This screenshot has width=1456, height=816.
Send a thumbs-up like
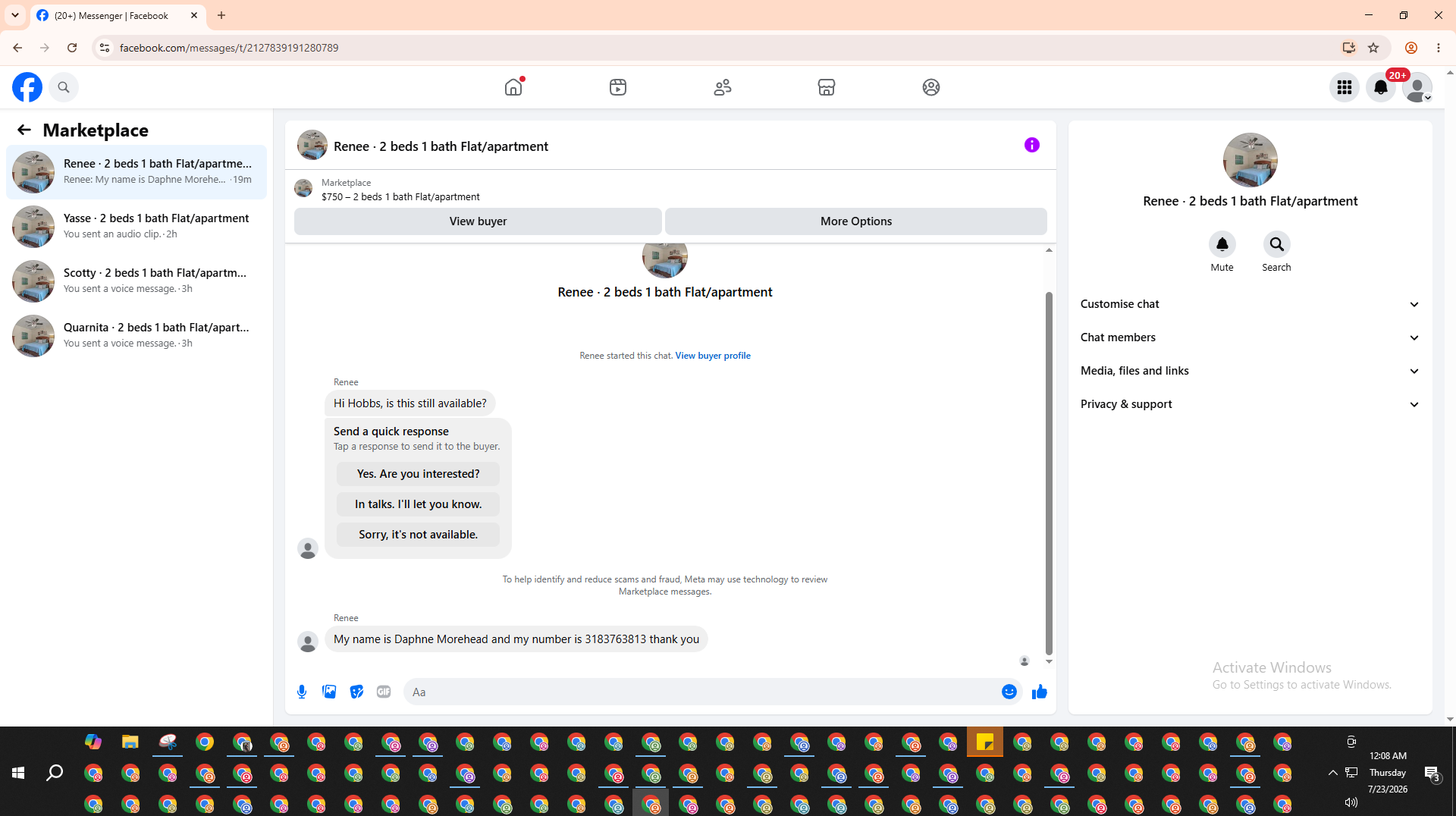tap(1040, 692)
